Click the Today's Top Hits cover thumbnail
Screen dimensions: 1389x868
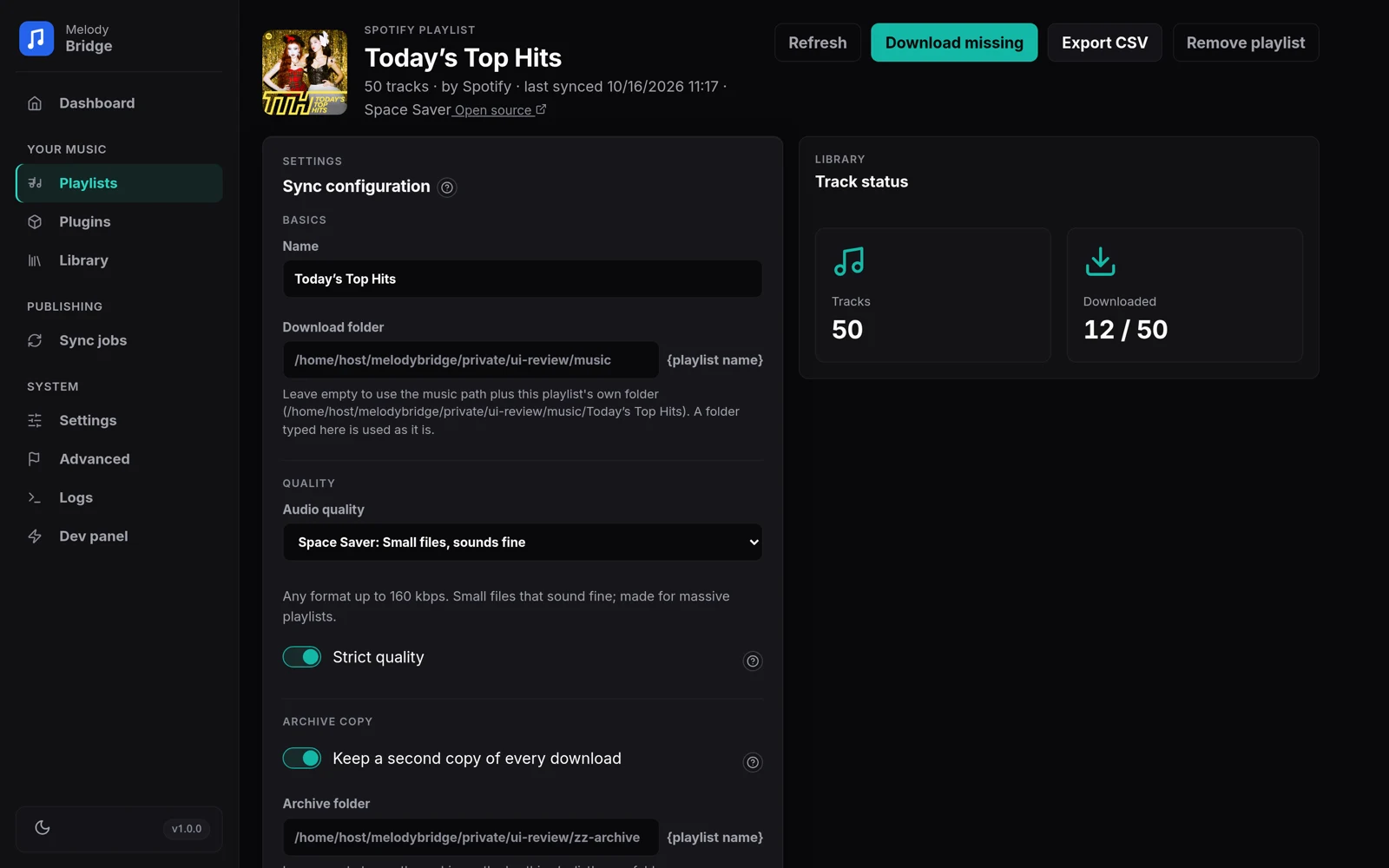point(305,73)
